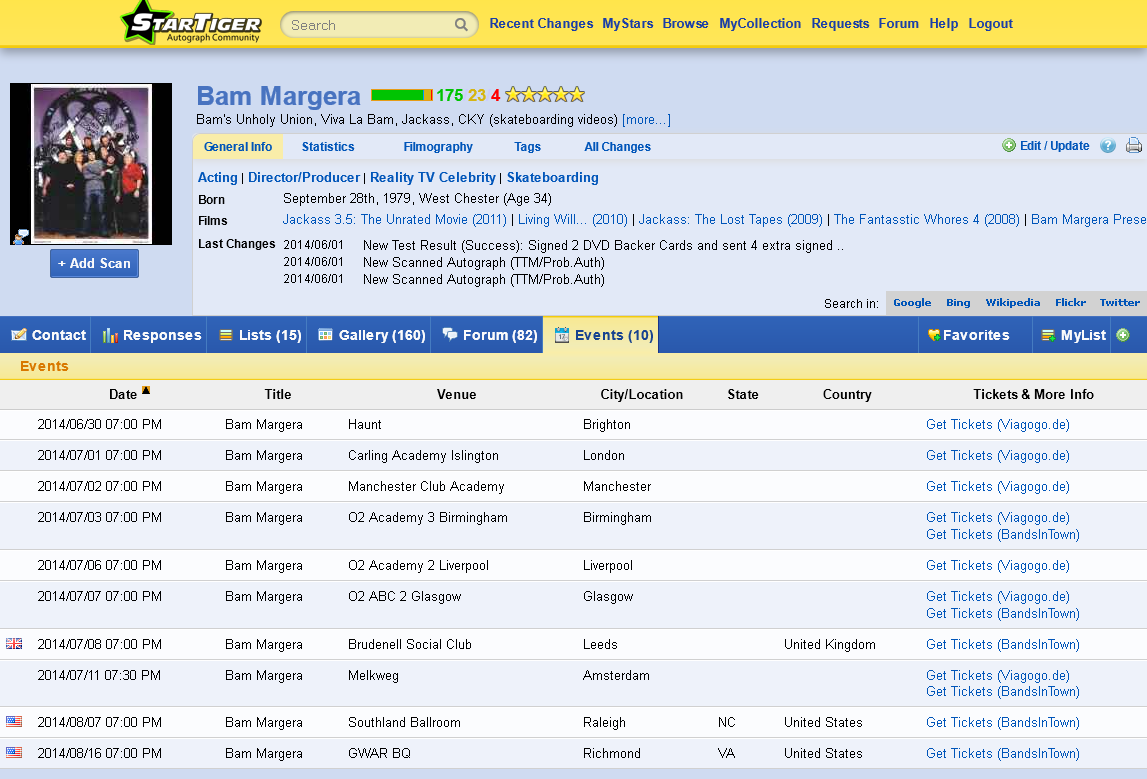Click the Bam Margera name heading
The image size is (1147, 779).
pos(279,96)
